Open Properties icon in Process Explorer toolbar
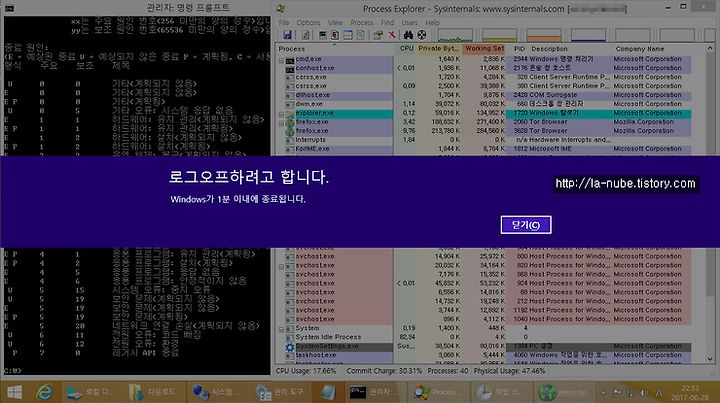The height and width of the screenshot is (403, 720). coord(378,35)
